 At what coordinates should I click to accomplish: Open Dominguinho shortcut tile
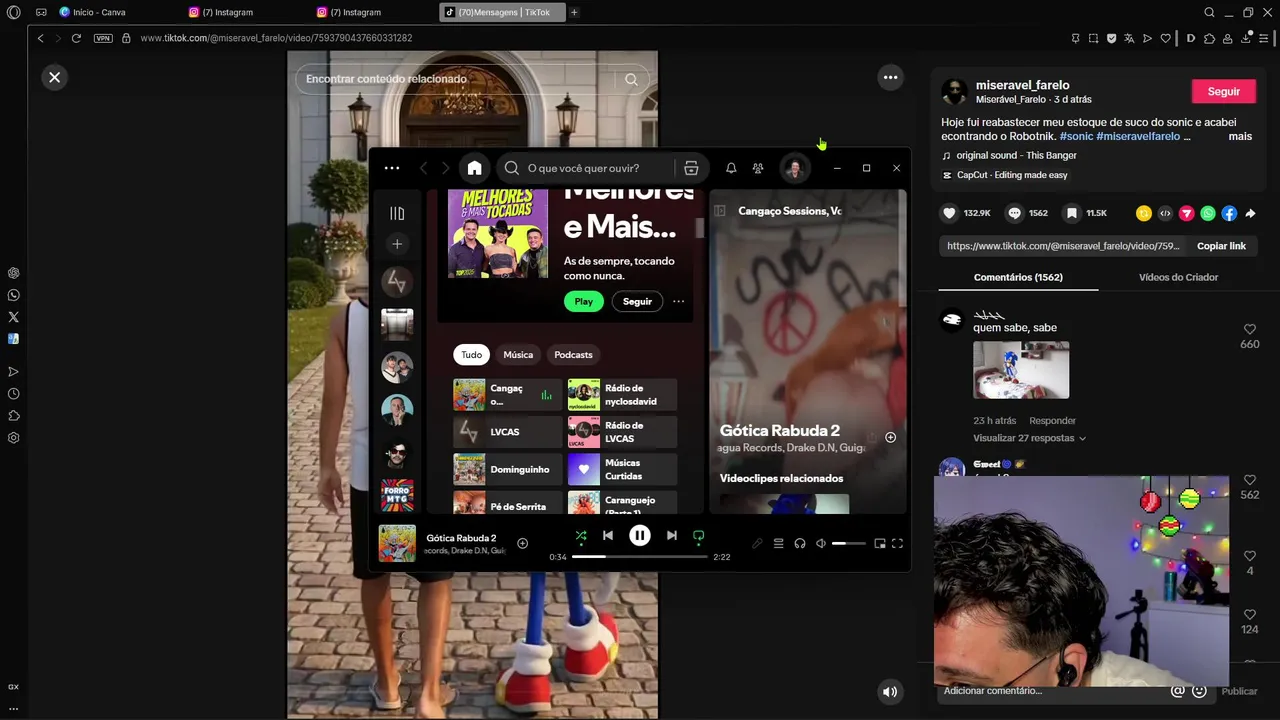(507, 469)
